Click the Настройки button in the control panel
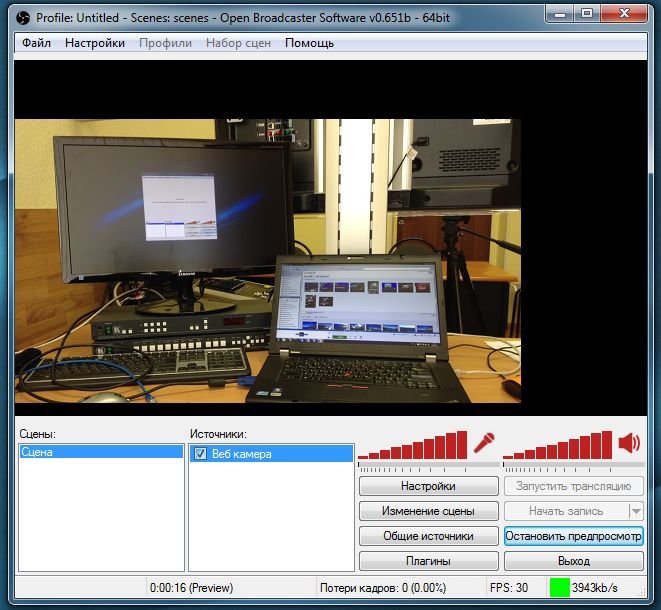661x610 pixels. 428,486
